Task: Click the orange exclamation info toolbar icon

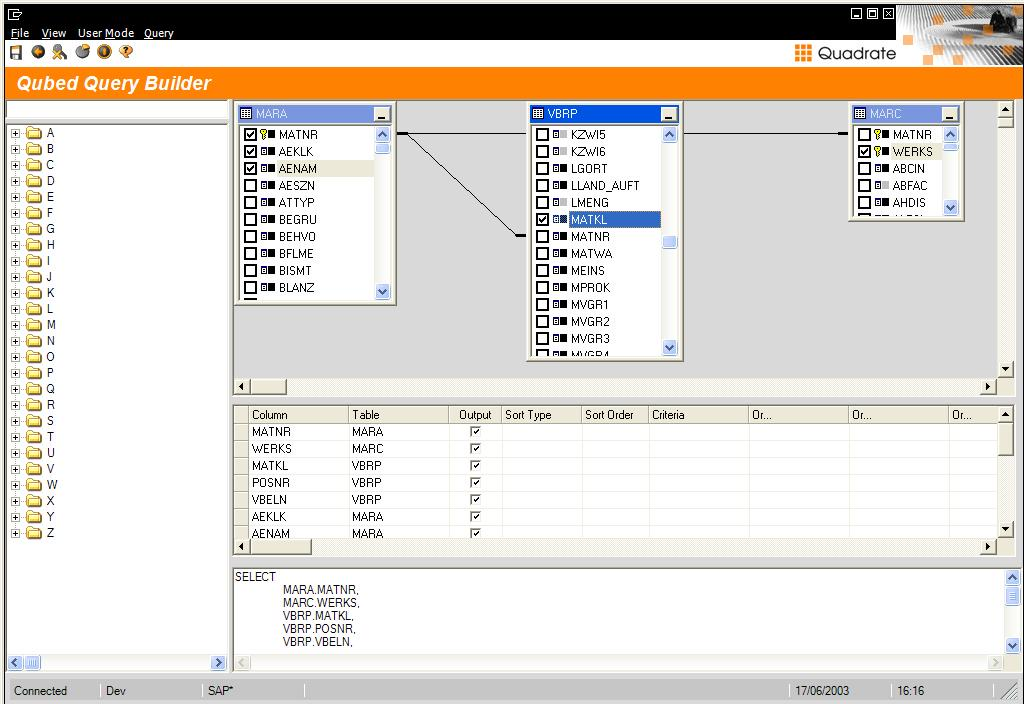Action: [104, 52]
